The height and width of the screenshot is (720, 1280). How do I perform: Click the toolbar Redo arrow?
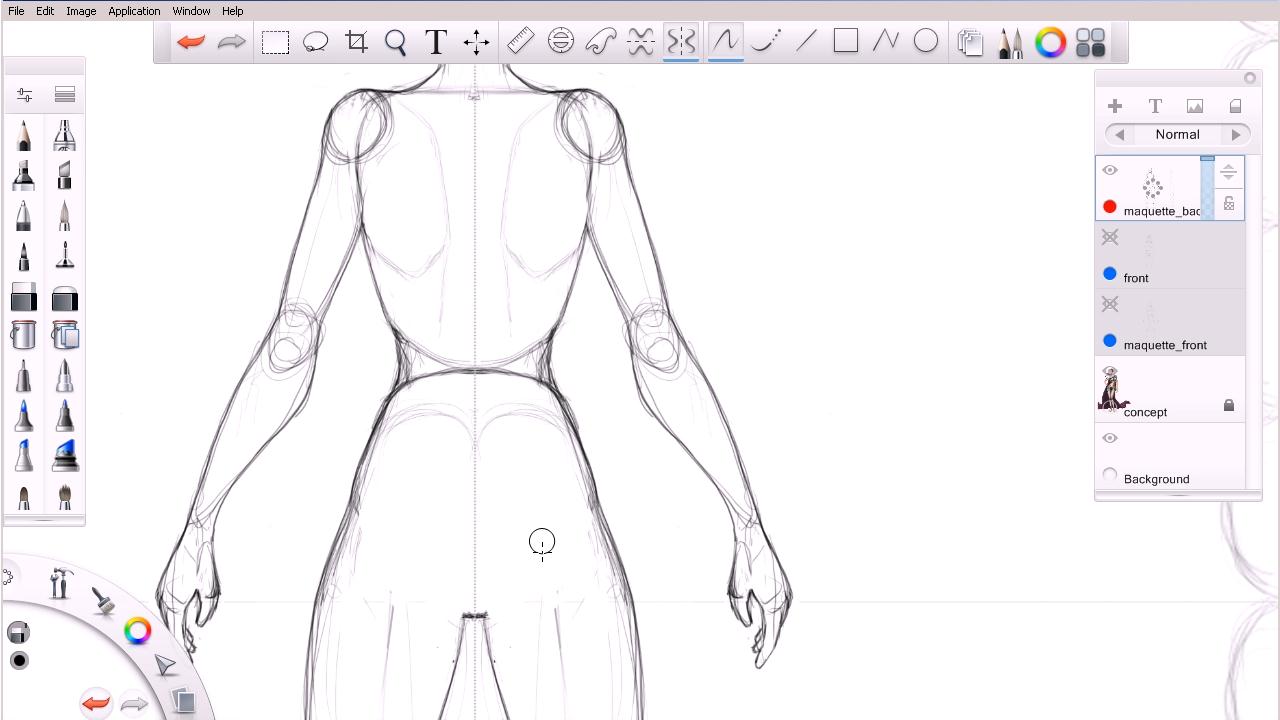(x=231, y=42)
